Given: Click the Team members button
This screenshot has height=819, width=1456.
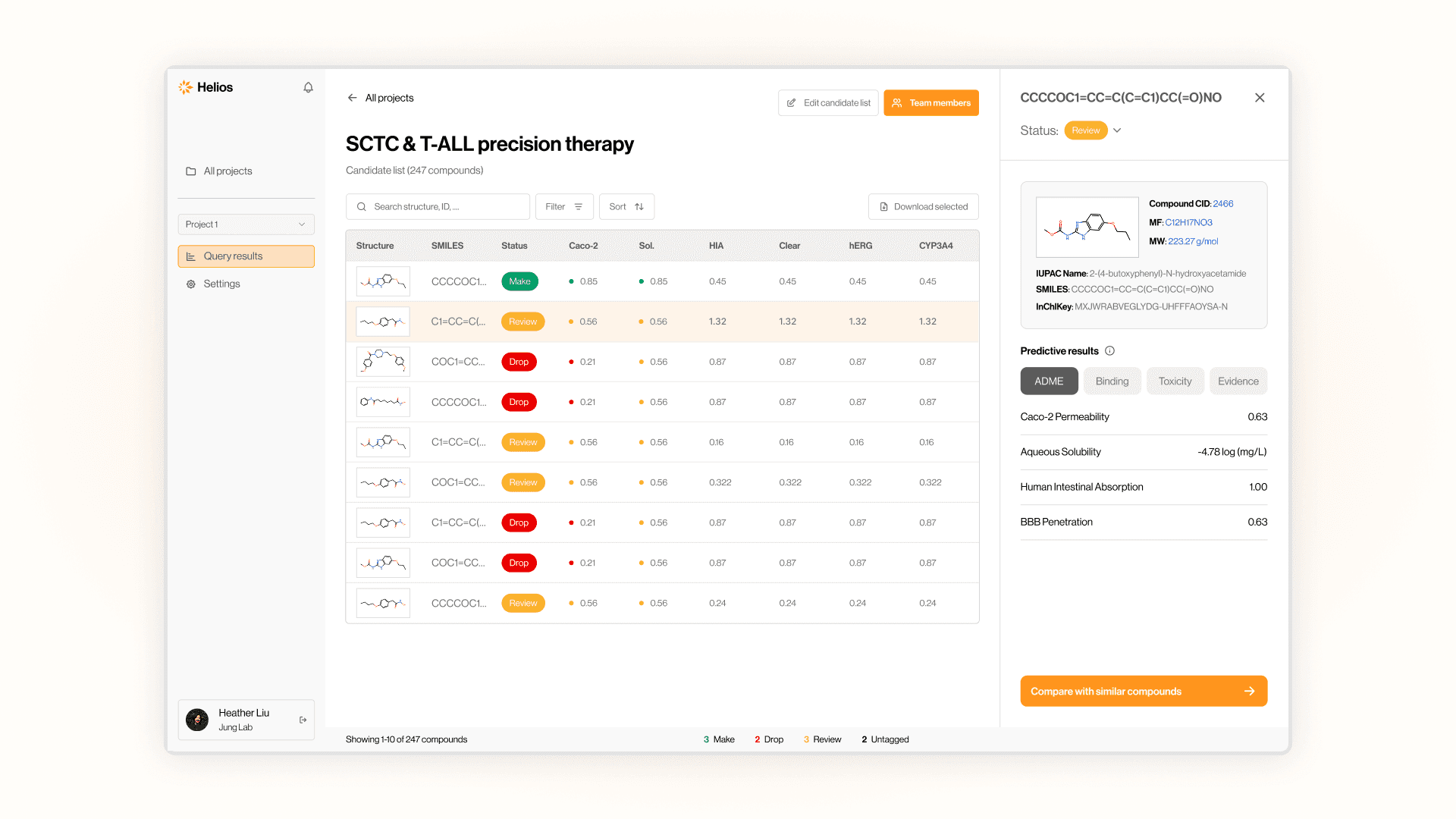Looking at the screenshot, I should coord(930,103).
